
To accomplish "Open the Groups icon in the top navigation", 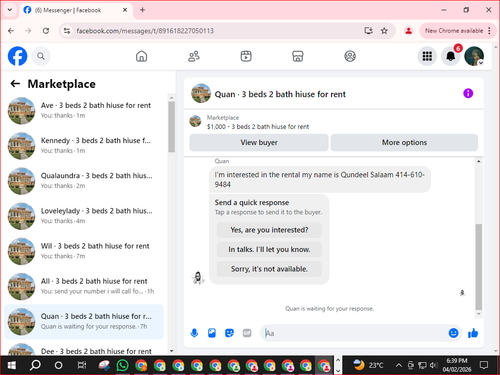I will pos(350,56).
